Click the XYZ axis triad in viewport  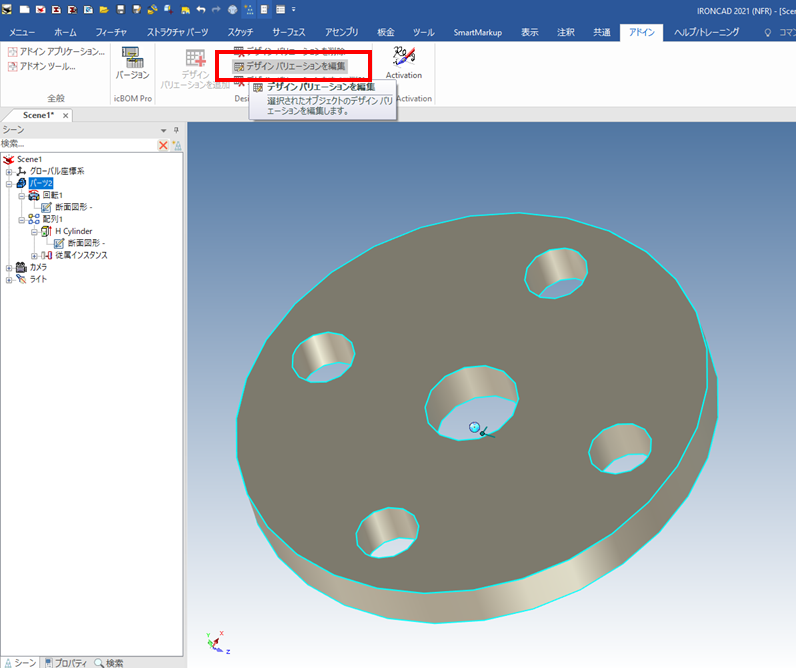pyautogui.click(x=215, y=641)
